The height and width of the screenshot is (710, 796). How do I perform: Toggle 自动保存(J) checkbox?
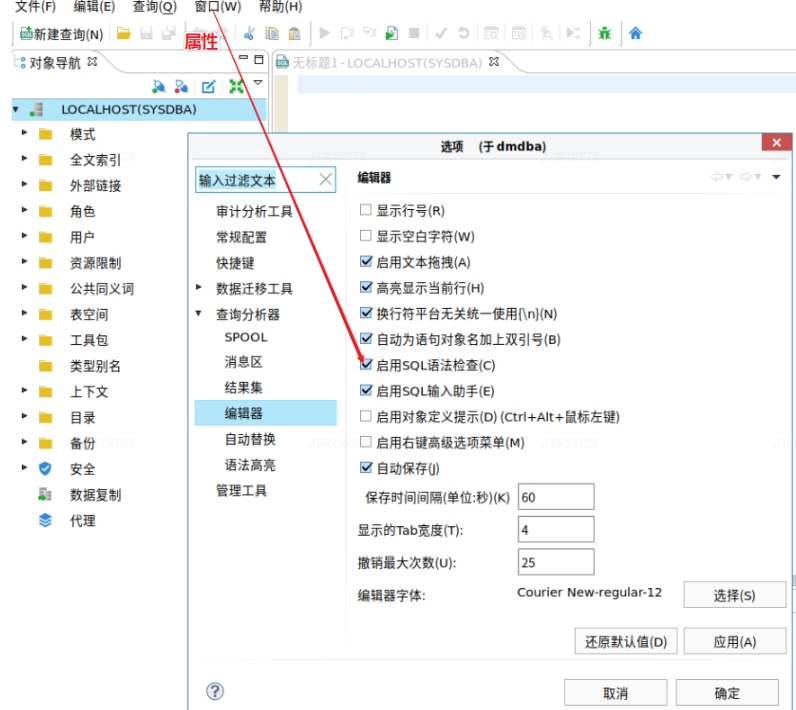tap(366, 467)
